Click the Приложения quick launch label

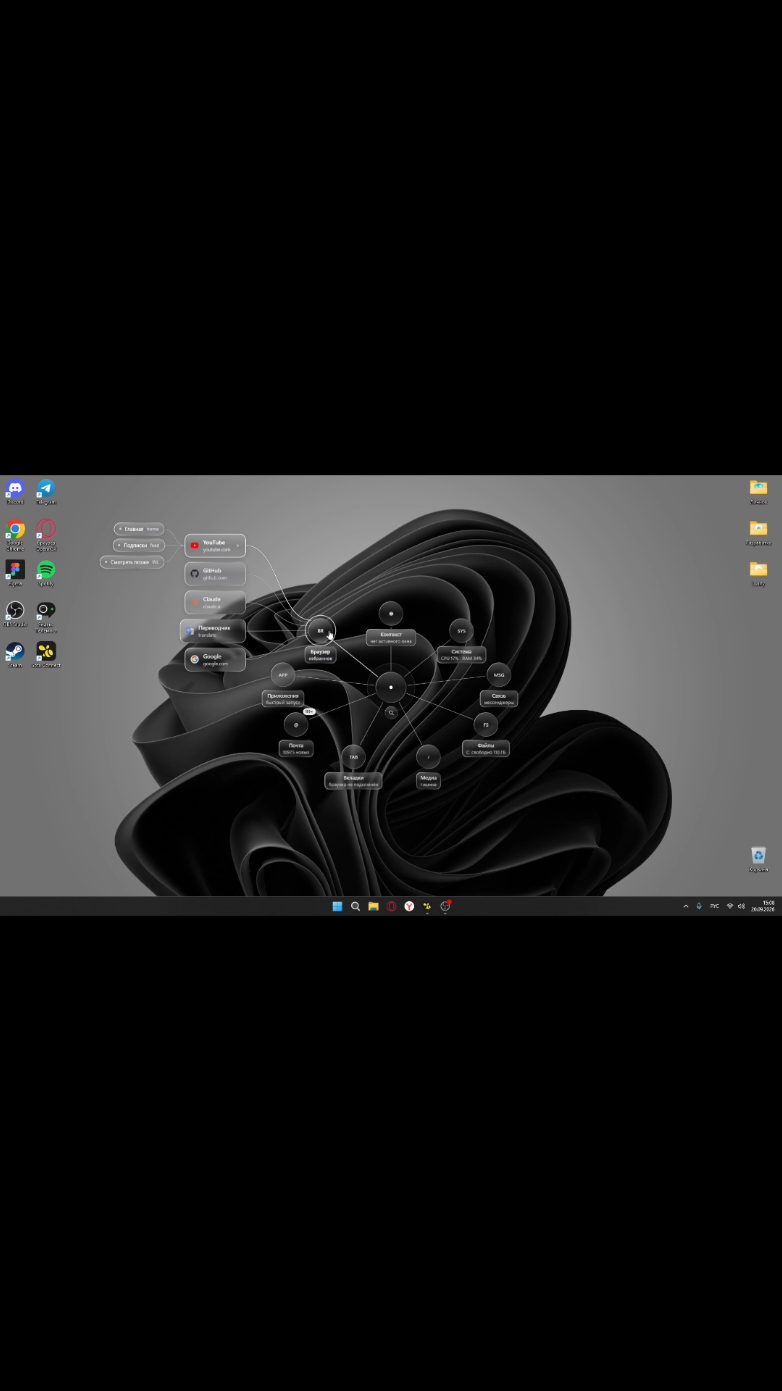point(283,699)
